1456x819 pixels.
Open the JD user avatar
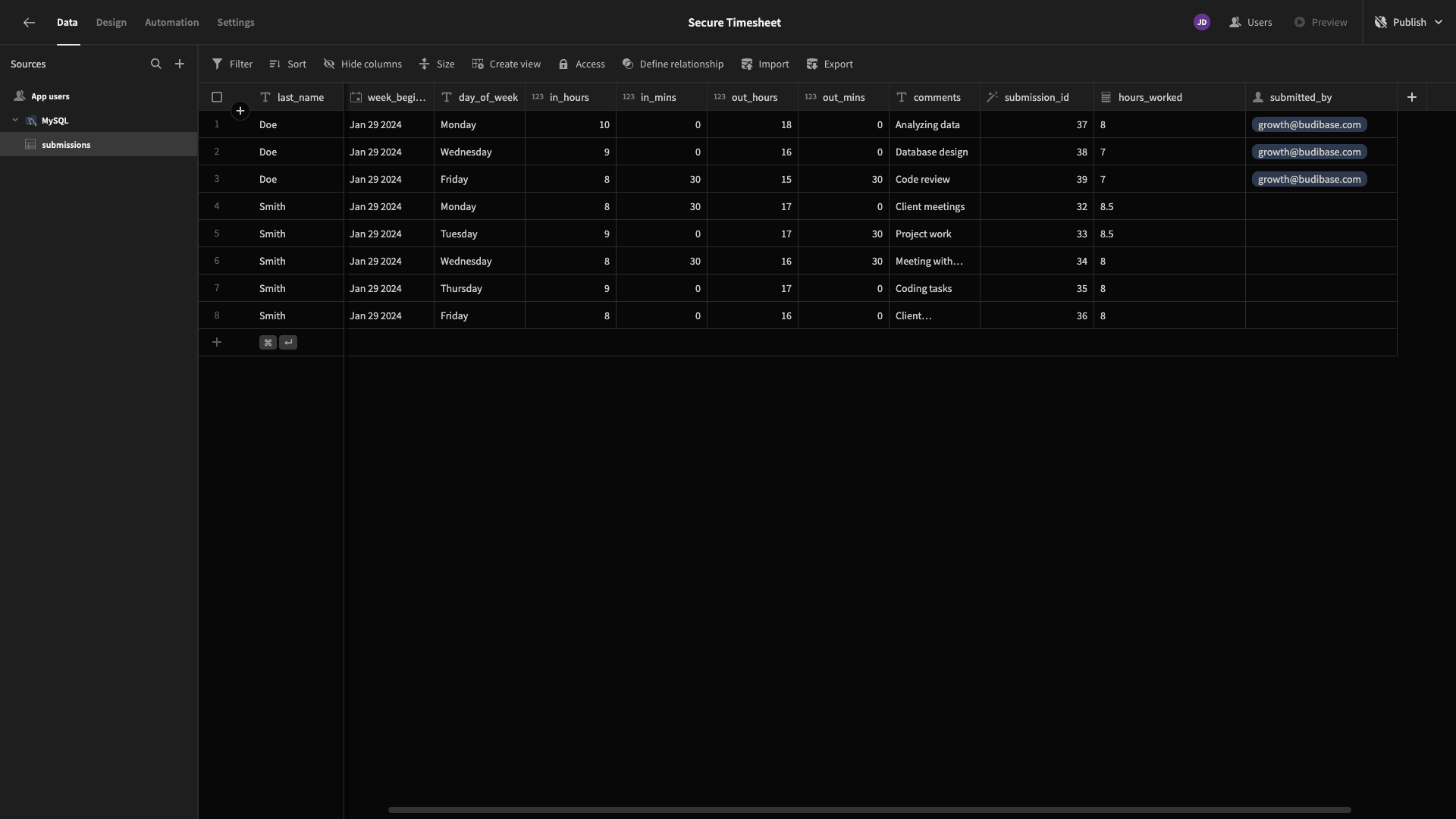tap(1201, 23)
